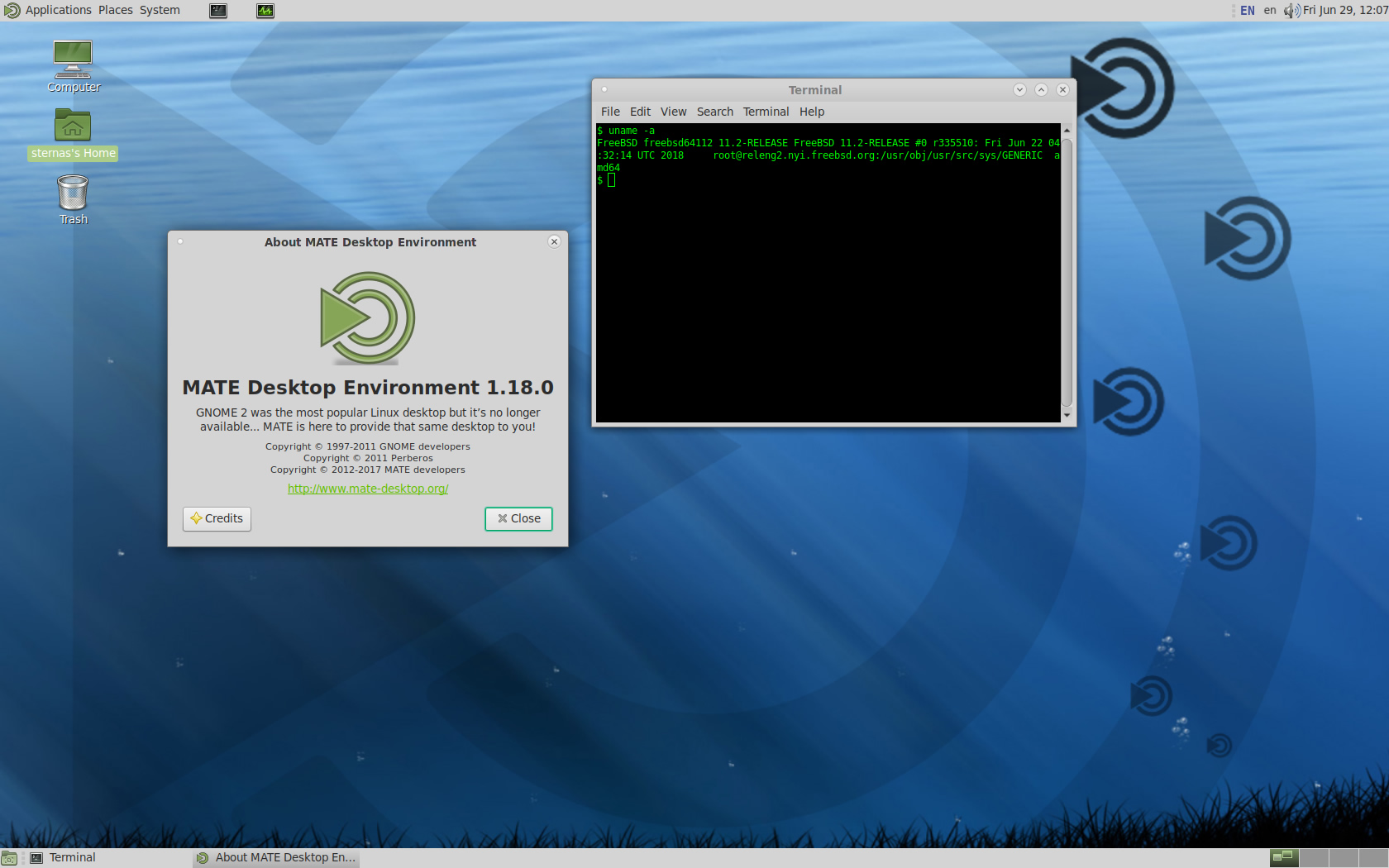Open the Terminal window's Search menu
The width and height of the screenshot is (1389, 868).
[714, 112]
